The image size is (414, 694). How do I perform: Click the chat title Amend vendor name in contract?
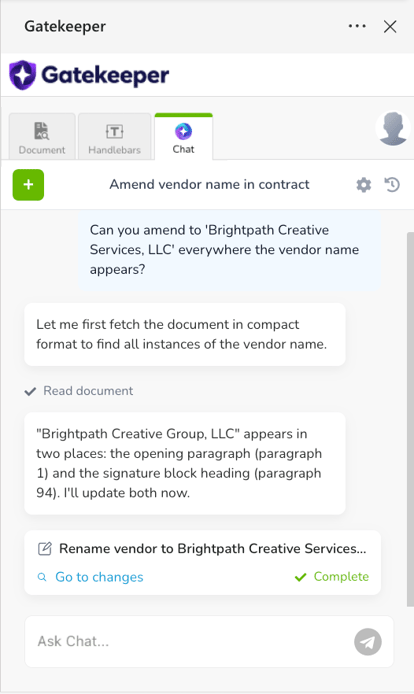tap(209, 184)
